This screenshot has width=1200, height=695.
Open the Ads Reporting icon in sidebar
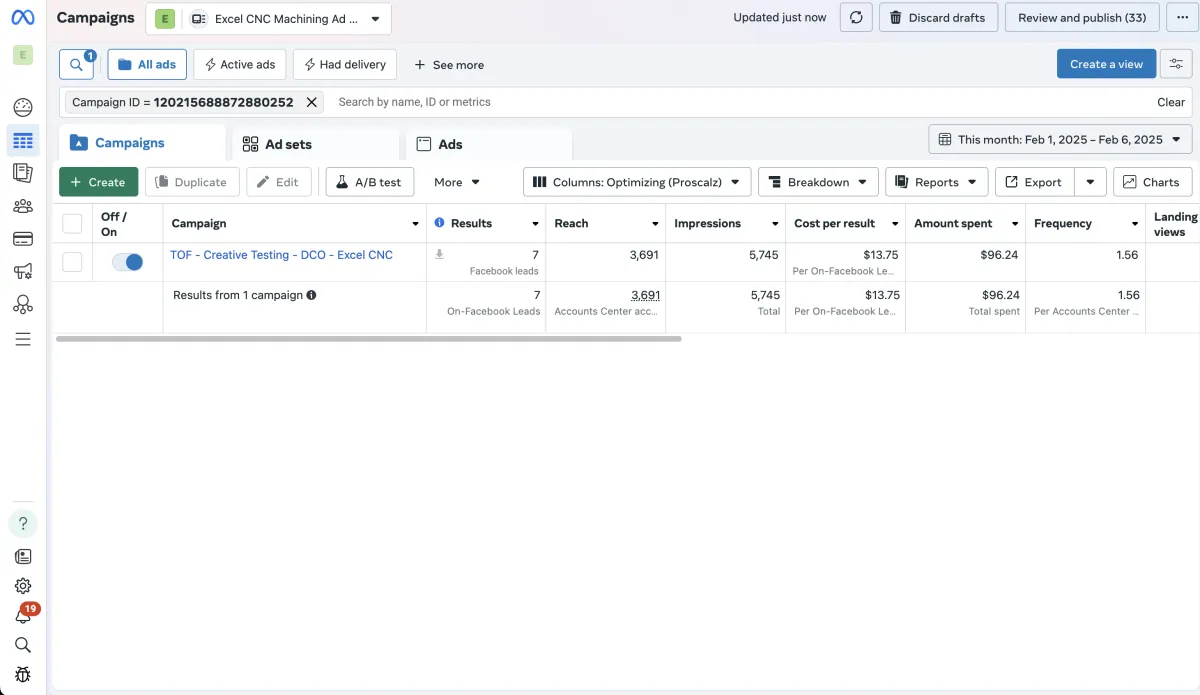(23, 173)
